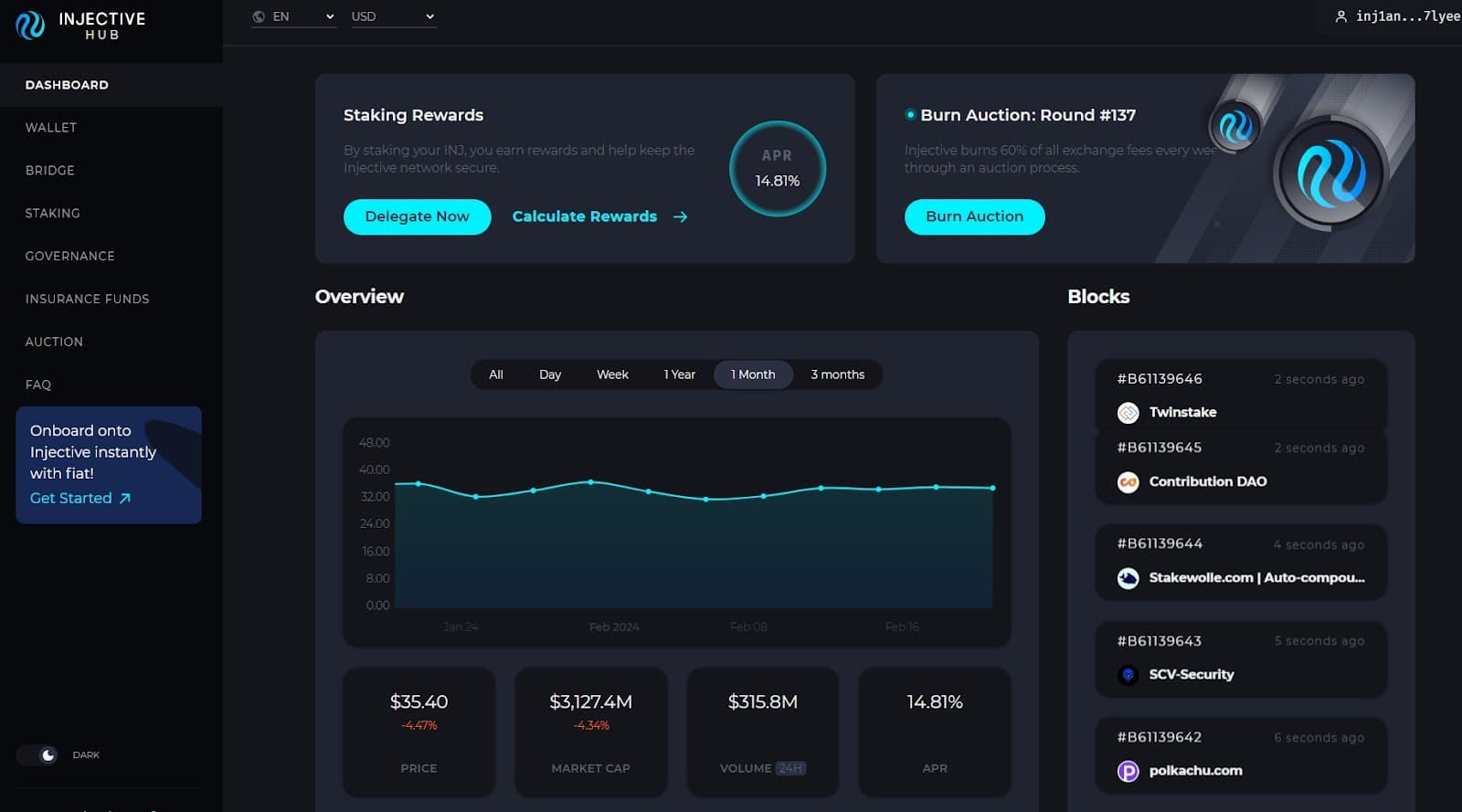Click the Contribution DAO validator icon
This screenshot has height=812, width=1462.
pyautogui.click(x=1128, y=482)
